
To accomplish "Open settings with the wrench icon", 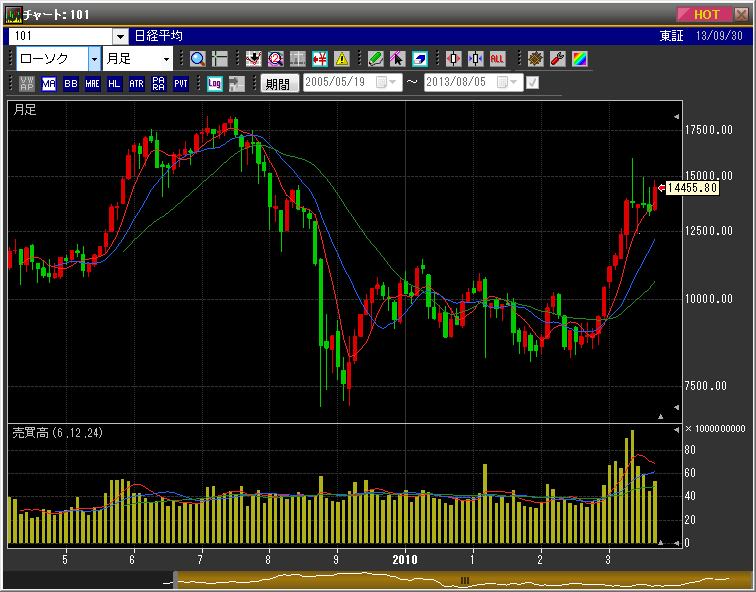I will click(558, 59).
